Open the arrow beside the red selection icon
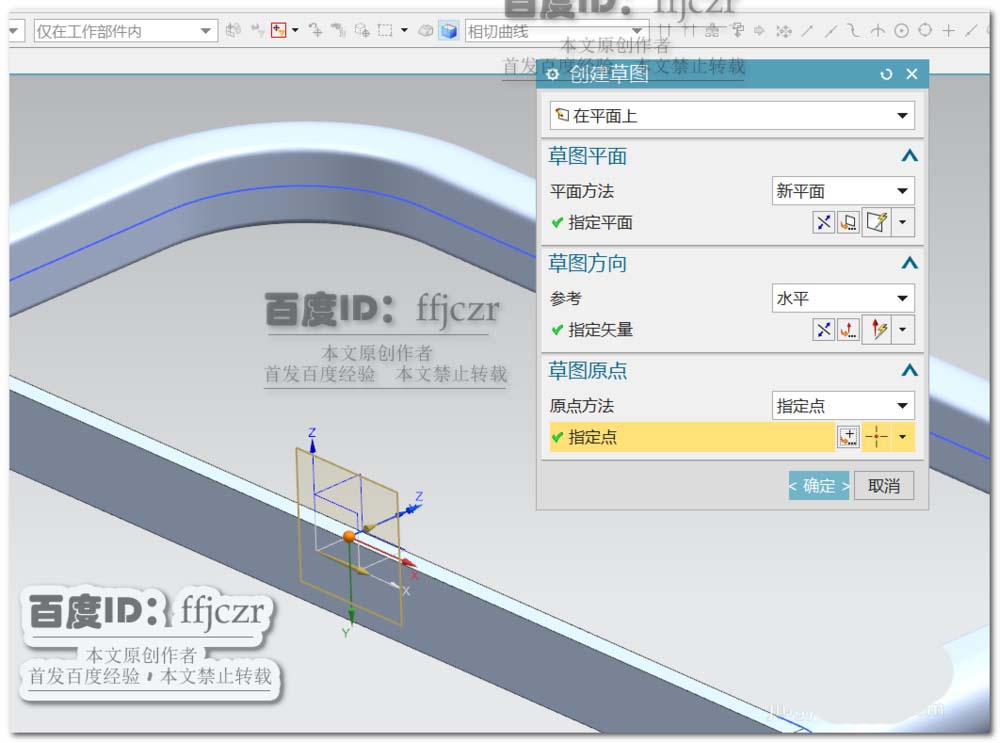 coord(295,30)
